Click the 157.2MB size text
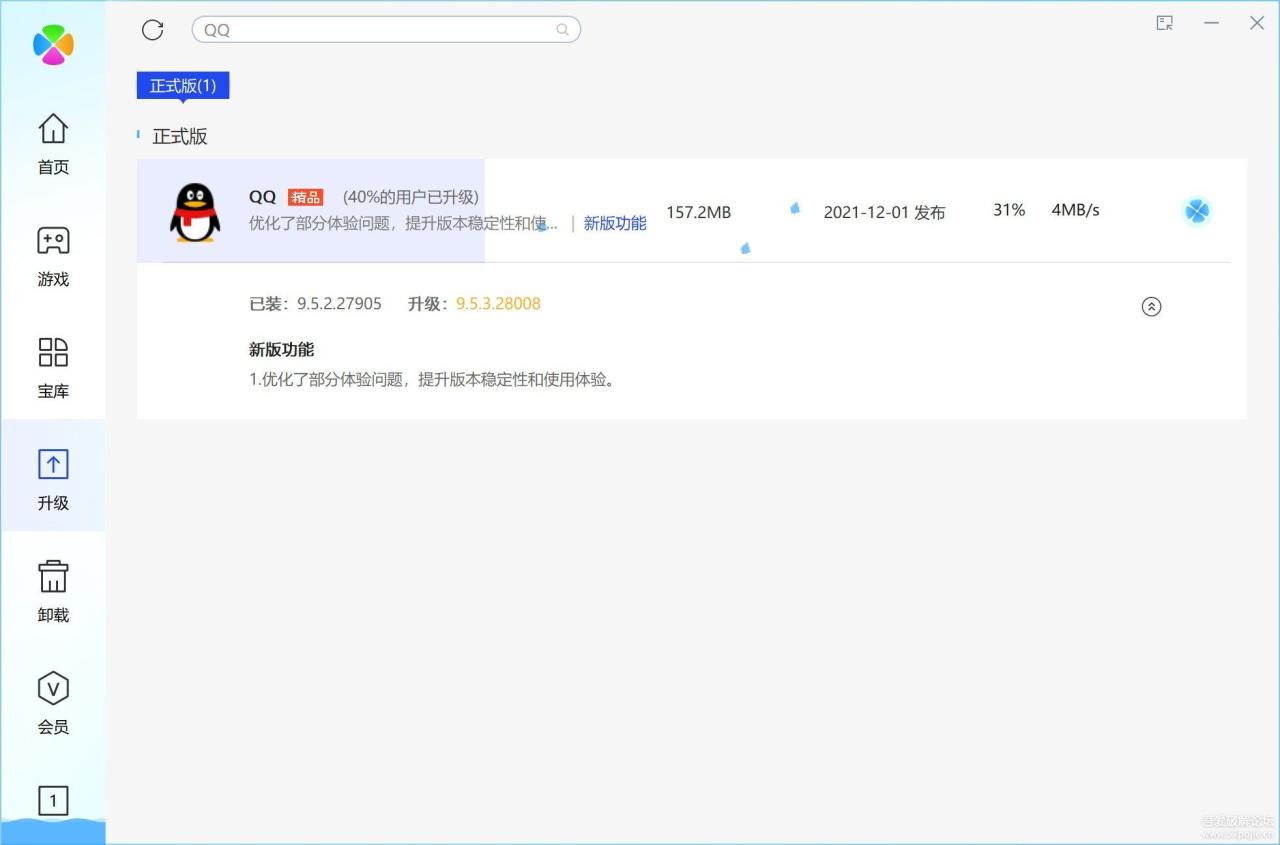Image resolution: width=1280 pixels, height=845 pixels. click(698, 212)
